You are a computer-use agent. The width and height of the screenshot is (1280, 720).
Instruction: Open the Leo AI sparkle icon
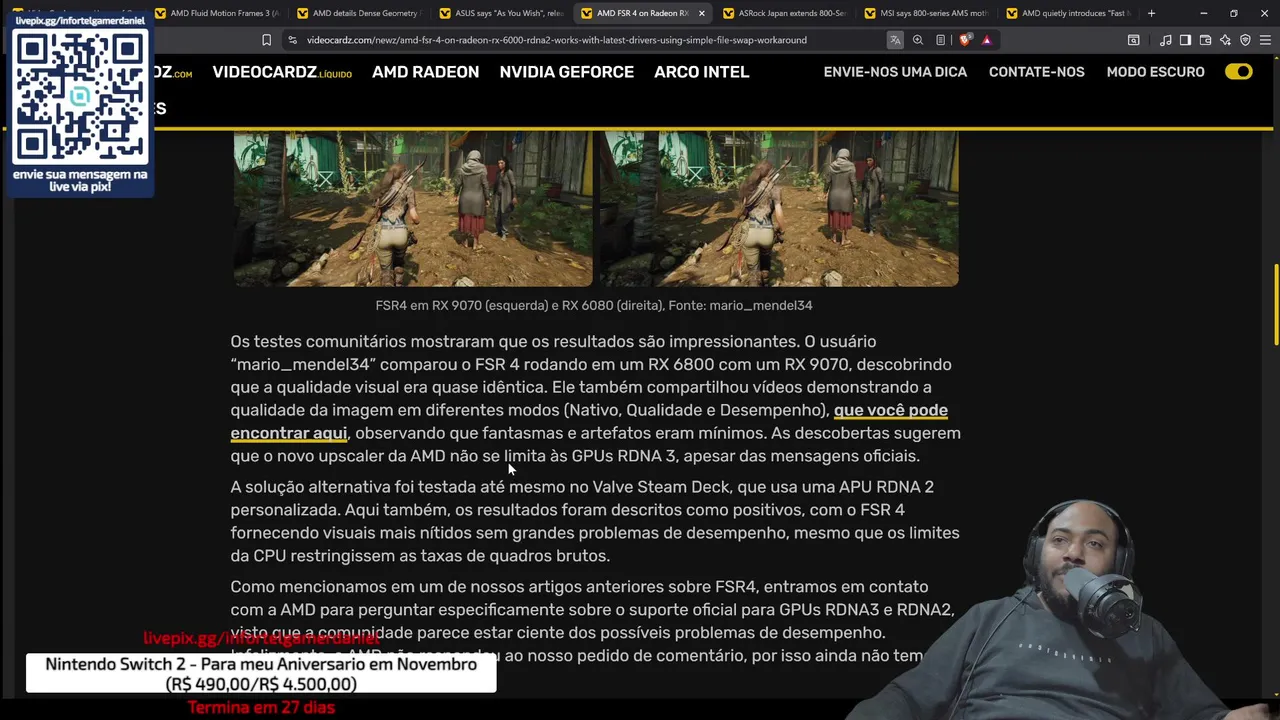point(1225,40)
